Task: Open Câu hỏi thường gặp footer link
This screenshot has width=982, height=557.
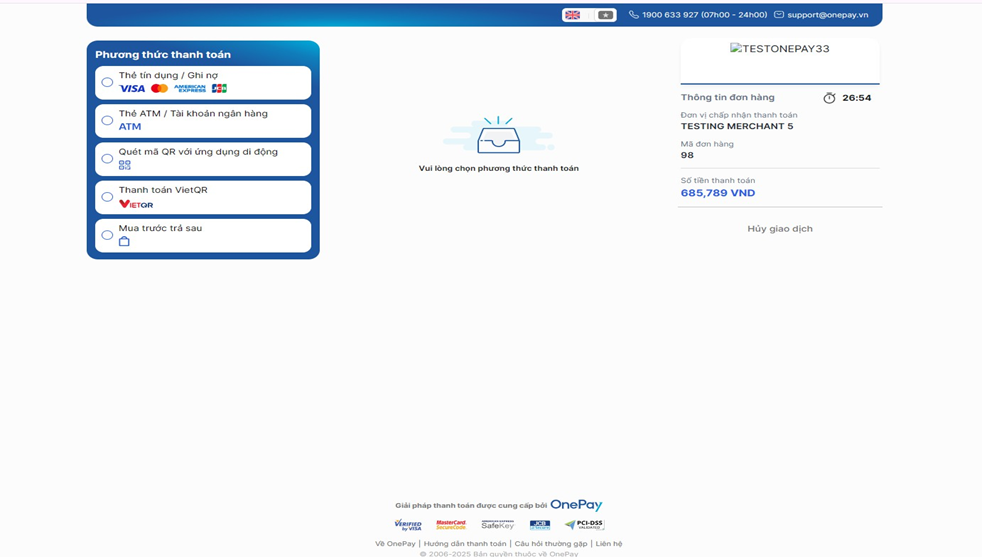Action: [x=551, y=544]
